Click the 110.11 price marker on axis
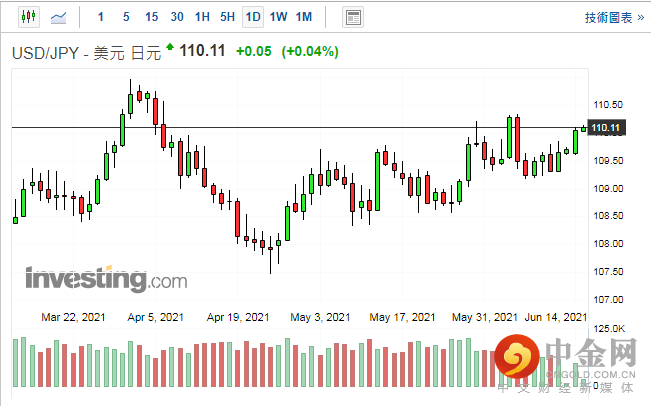Screen dimensions: 651x406 (x=606, y=127)
